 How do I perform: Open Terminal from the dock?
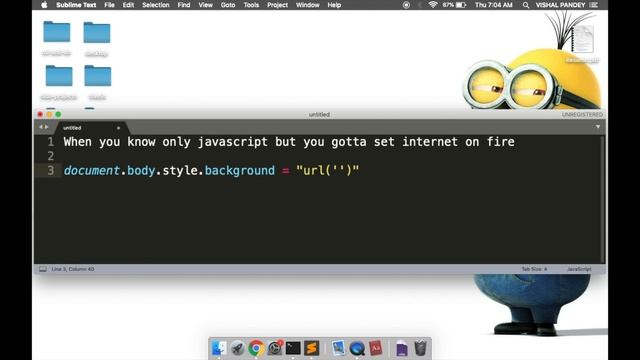click(293, 348)
